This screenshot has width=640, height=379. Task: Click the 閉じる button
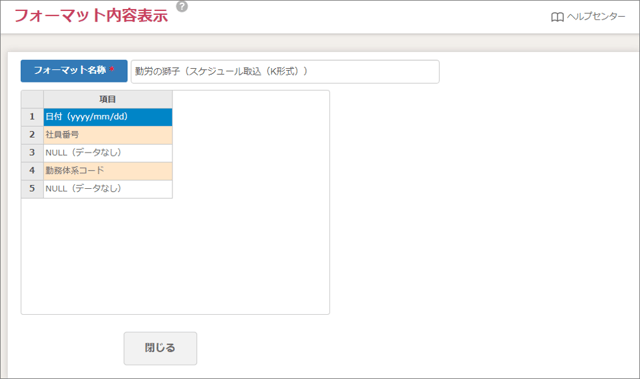click(x=160, y=348)
